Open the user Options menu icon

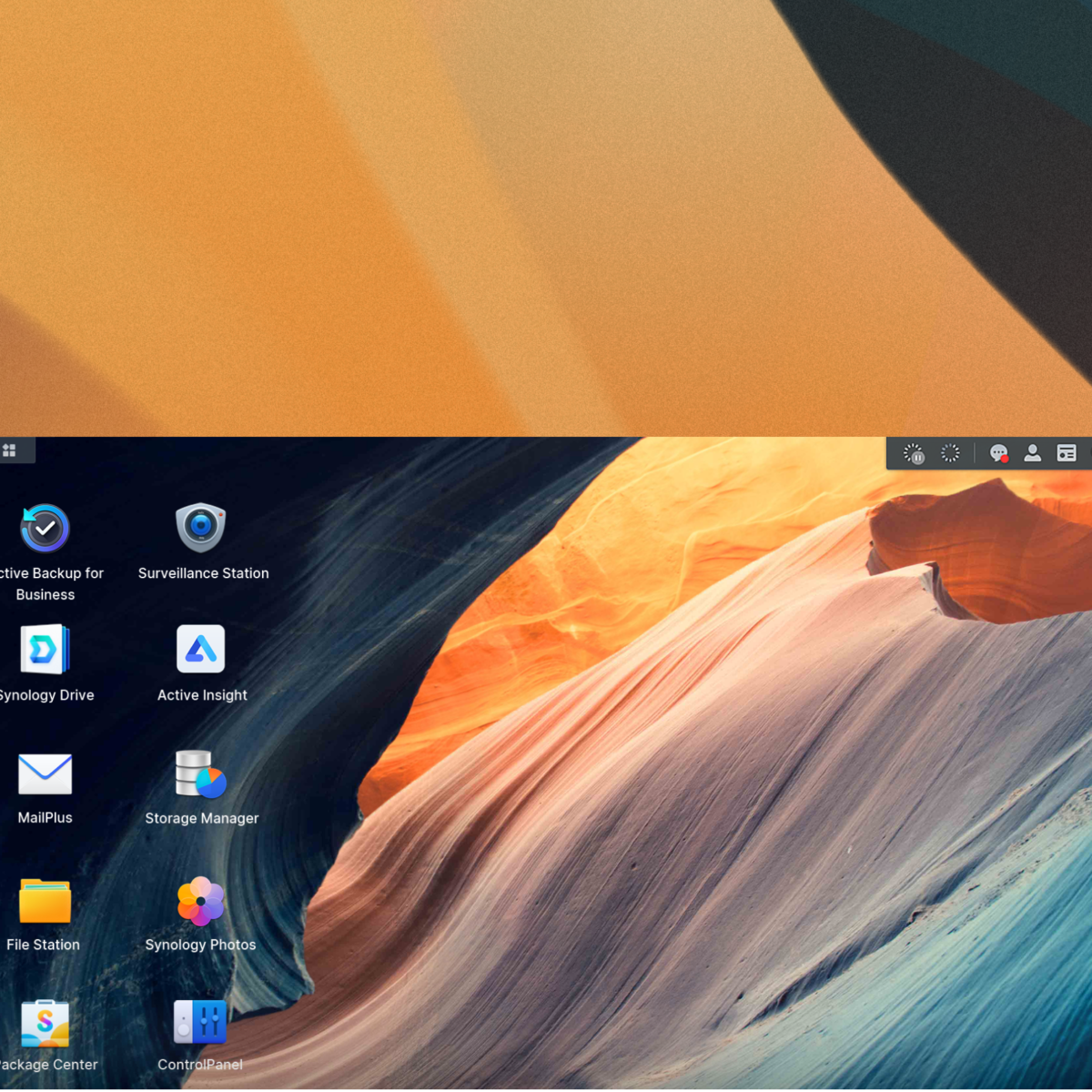tap(1033, 453)
